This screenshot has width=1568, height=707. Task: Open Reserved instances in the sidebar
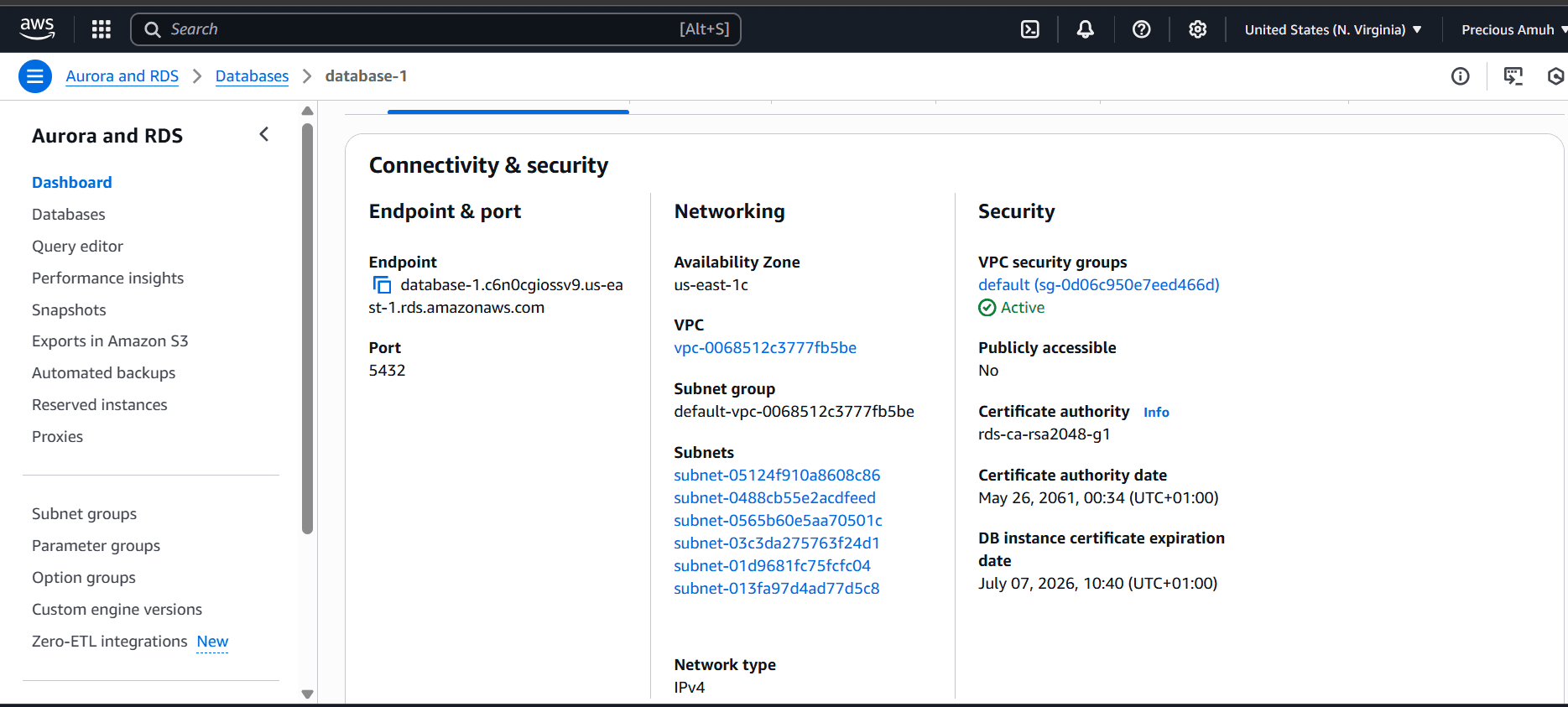tap(100, 405)
